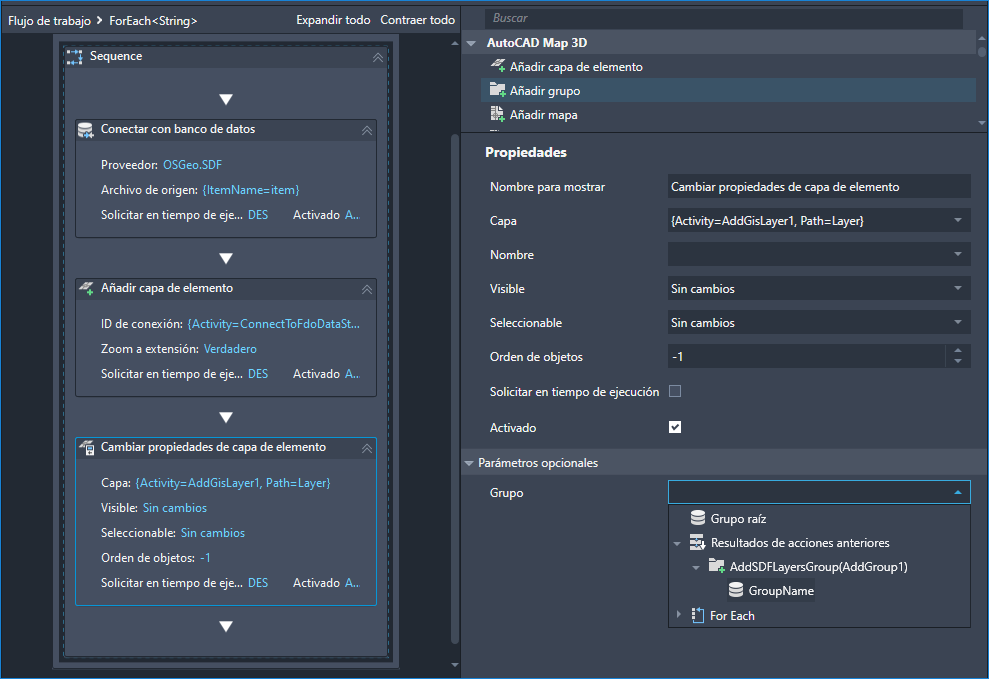Click Flujo de trabajo breadcrumb
The width and height of the screenshot is (989, 679).
click(x=49, y=21)
